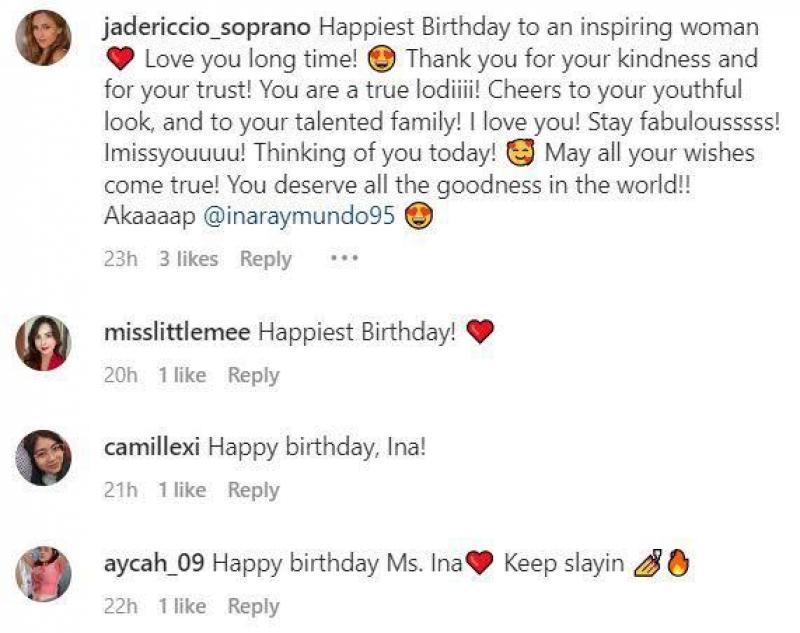Viewport: 800px width, 633px height.
Task: Open camillexi username link
Action: (152, 447)
